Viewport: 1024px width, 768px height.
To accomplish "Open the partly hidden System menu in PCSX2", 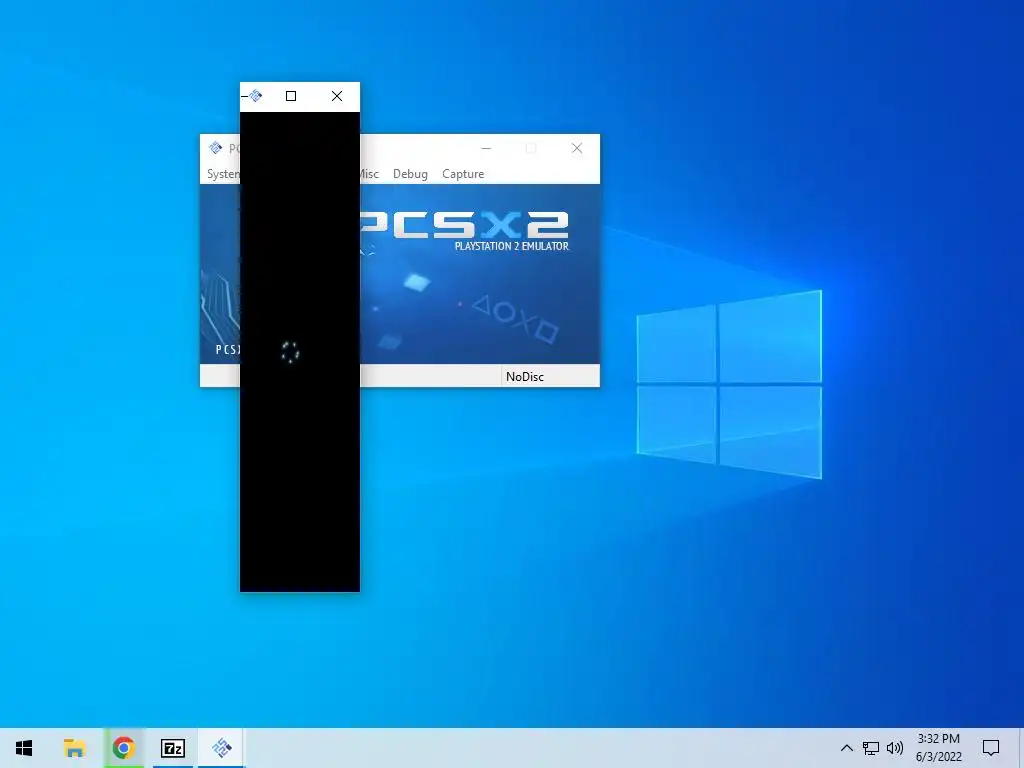I will click(x=223, y=174).
